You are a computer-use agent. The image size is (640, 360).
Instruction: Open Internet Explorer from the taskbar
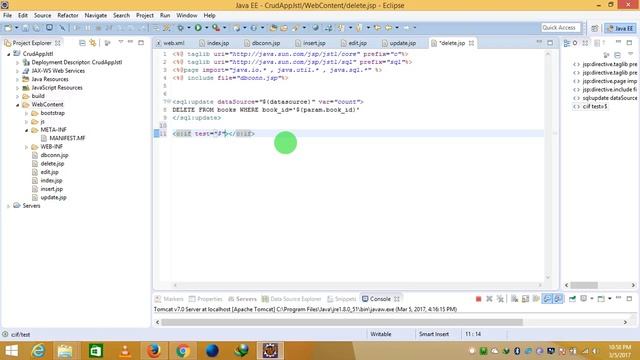[38, 351]
